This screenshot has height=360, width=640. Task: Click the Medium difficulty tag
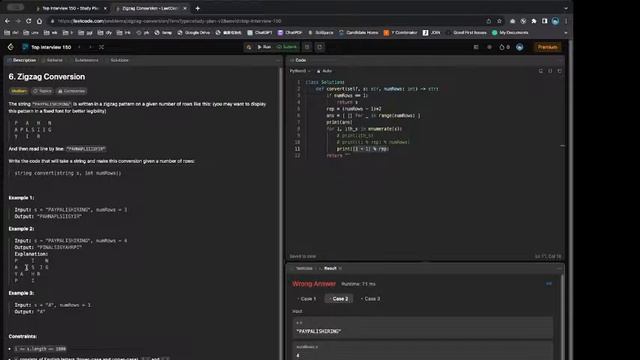click(x=19, y=91)
